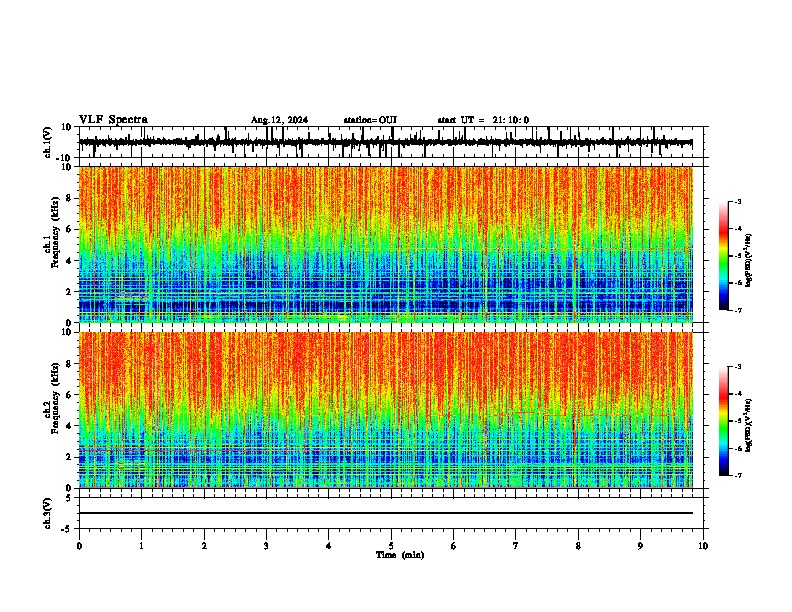Viewport: 792px width, 612px height.
Task: Click the ch.1(V) waveform axis label
Action: [x=48, y=142]
